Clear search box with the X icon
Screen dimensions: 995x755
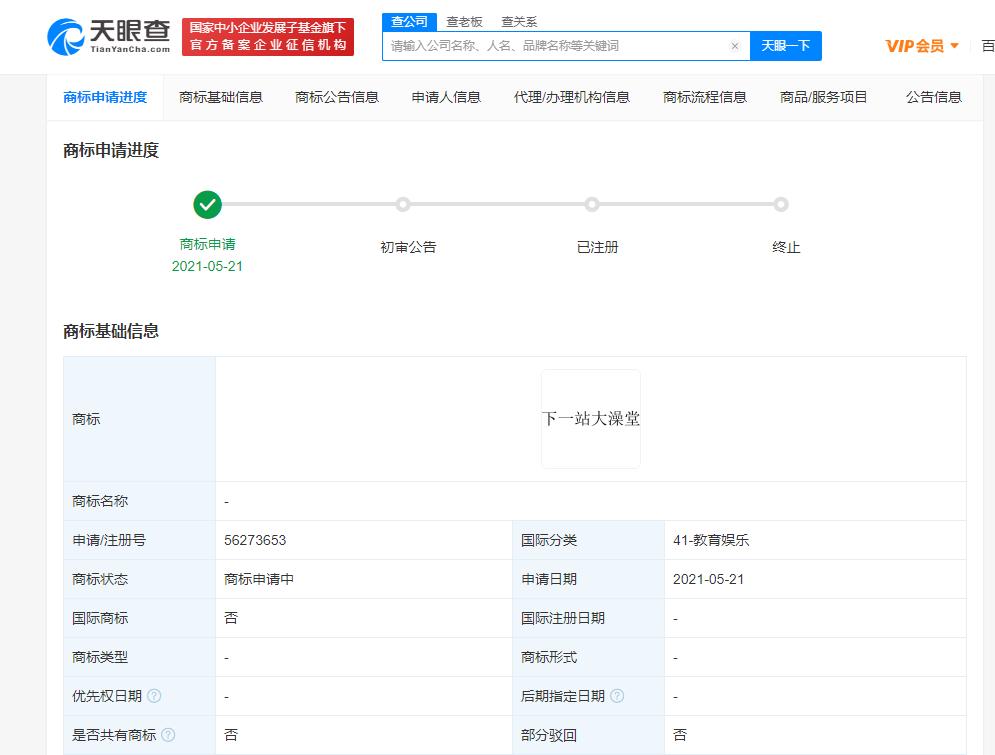tap(735, 46)
